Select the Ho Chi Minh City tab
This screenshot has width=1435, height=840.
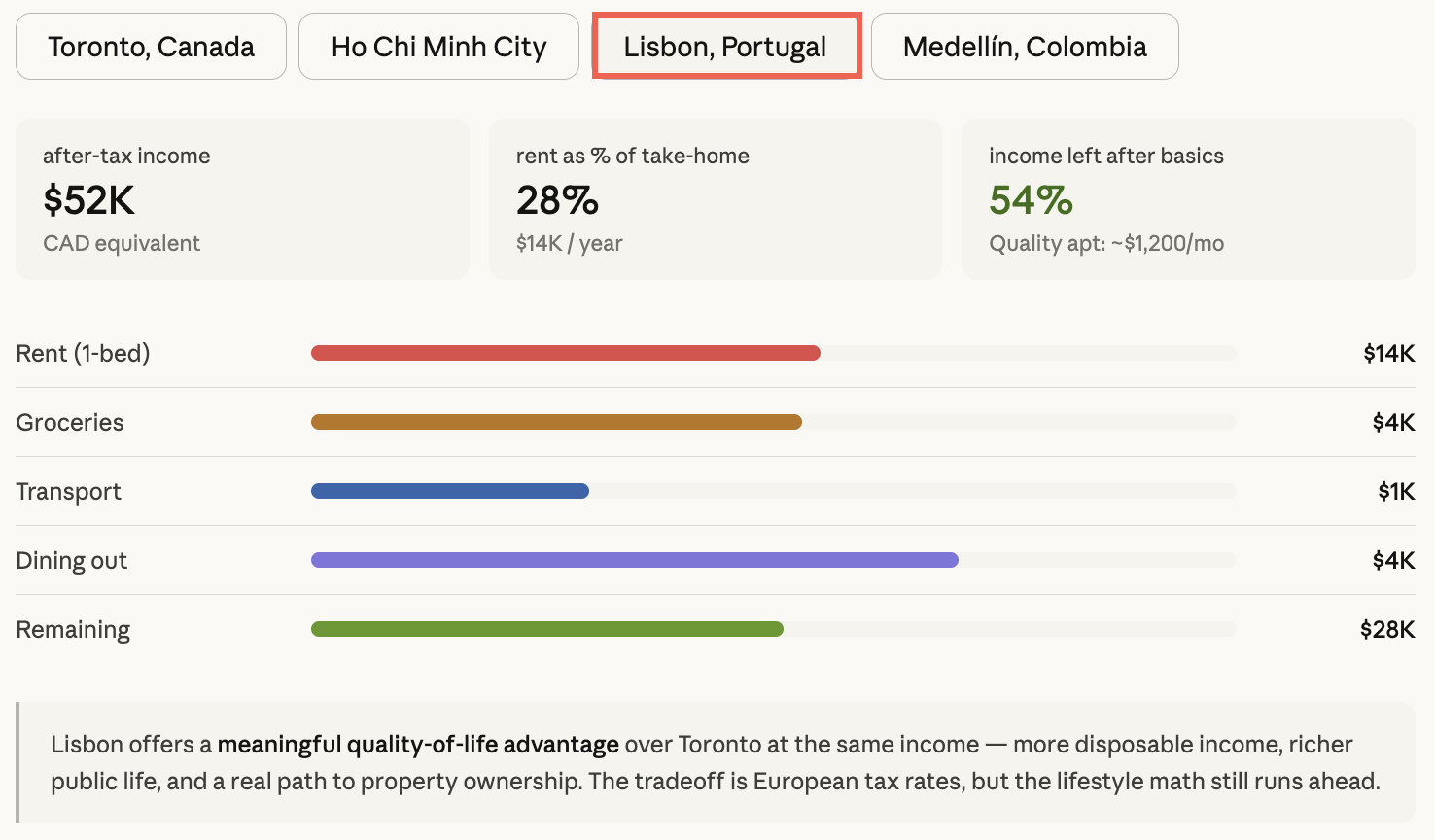438,47
